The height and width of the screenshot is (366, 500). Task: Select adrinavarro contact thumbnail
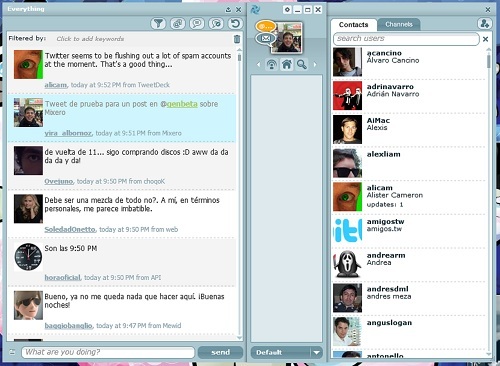coord(347,96)
